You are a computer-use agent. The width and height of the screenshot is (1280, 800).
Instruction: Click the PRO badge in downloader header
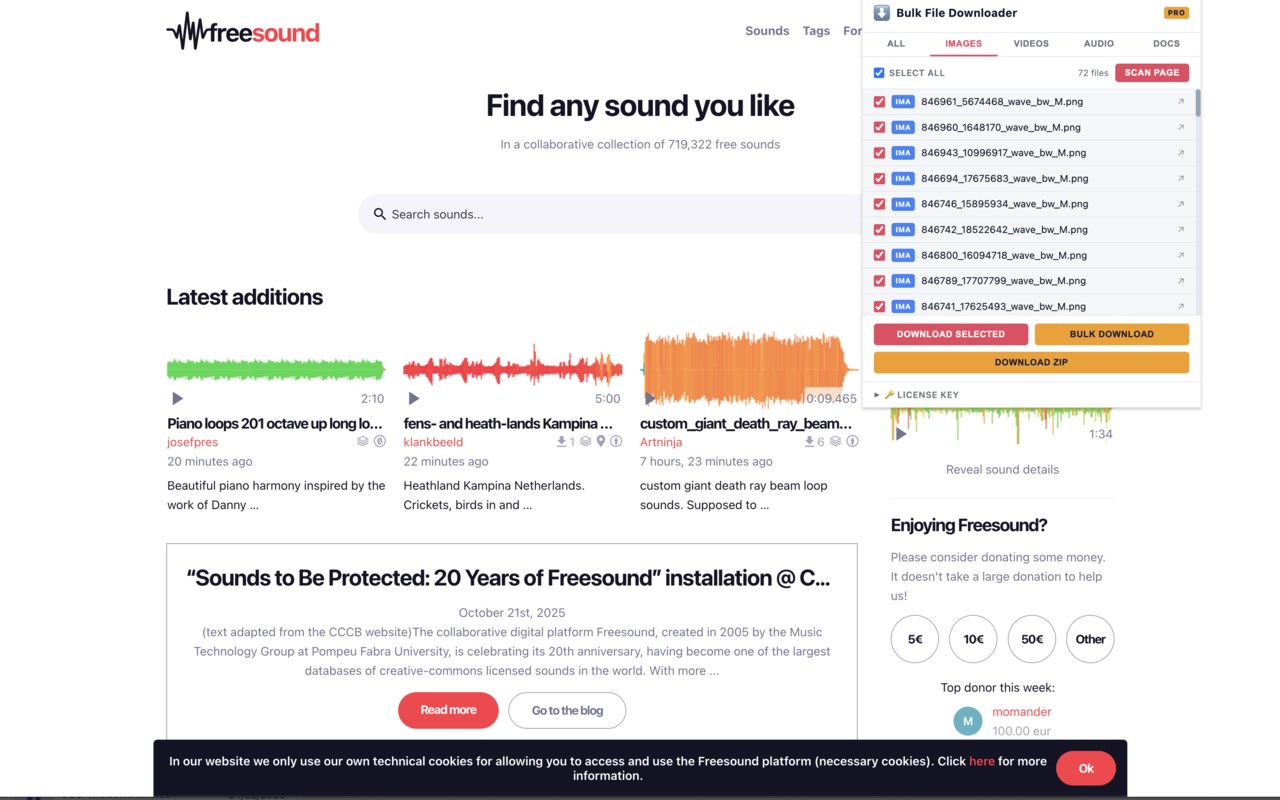point(1176,13)
